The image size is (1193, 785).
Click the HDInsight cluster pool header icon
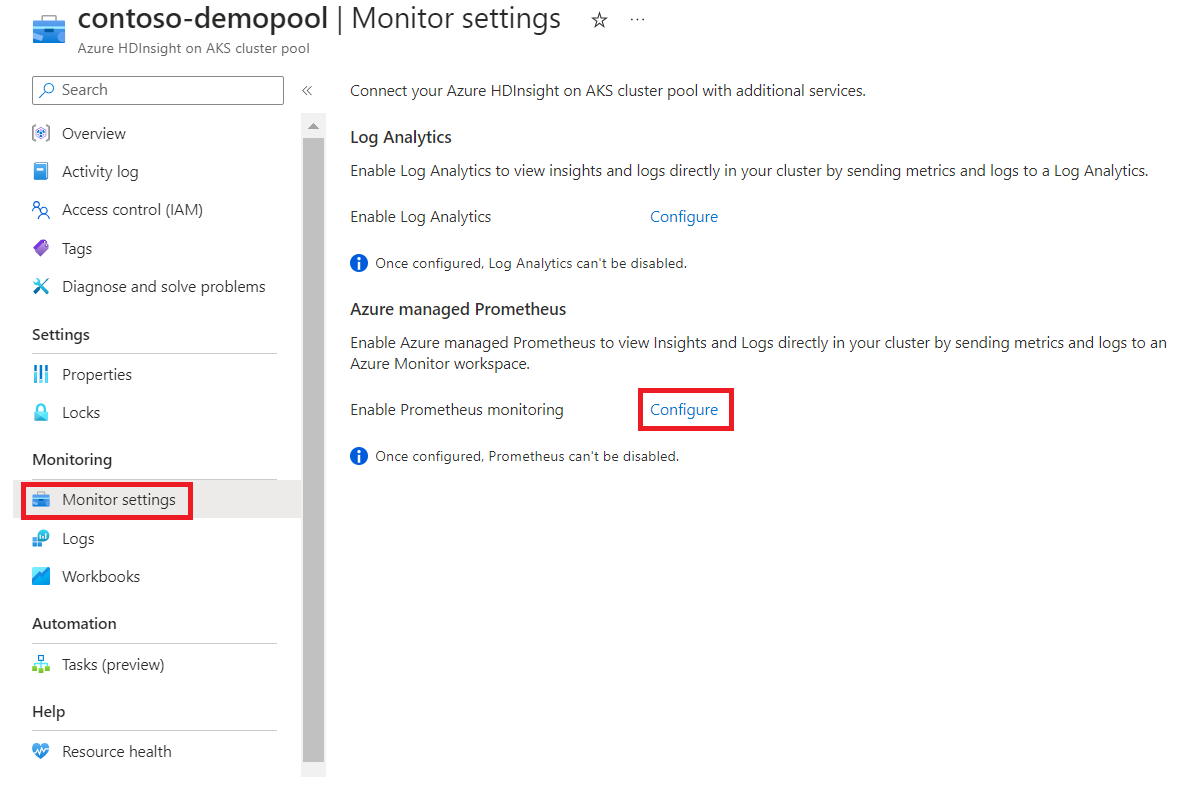click(49, 28)
